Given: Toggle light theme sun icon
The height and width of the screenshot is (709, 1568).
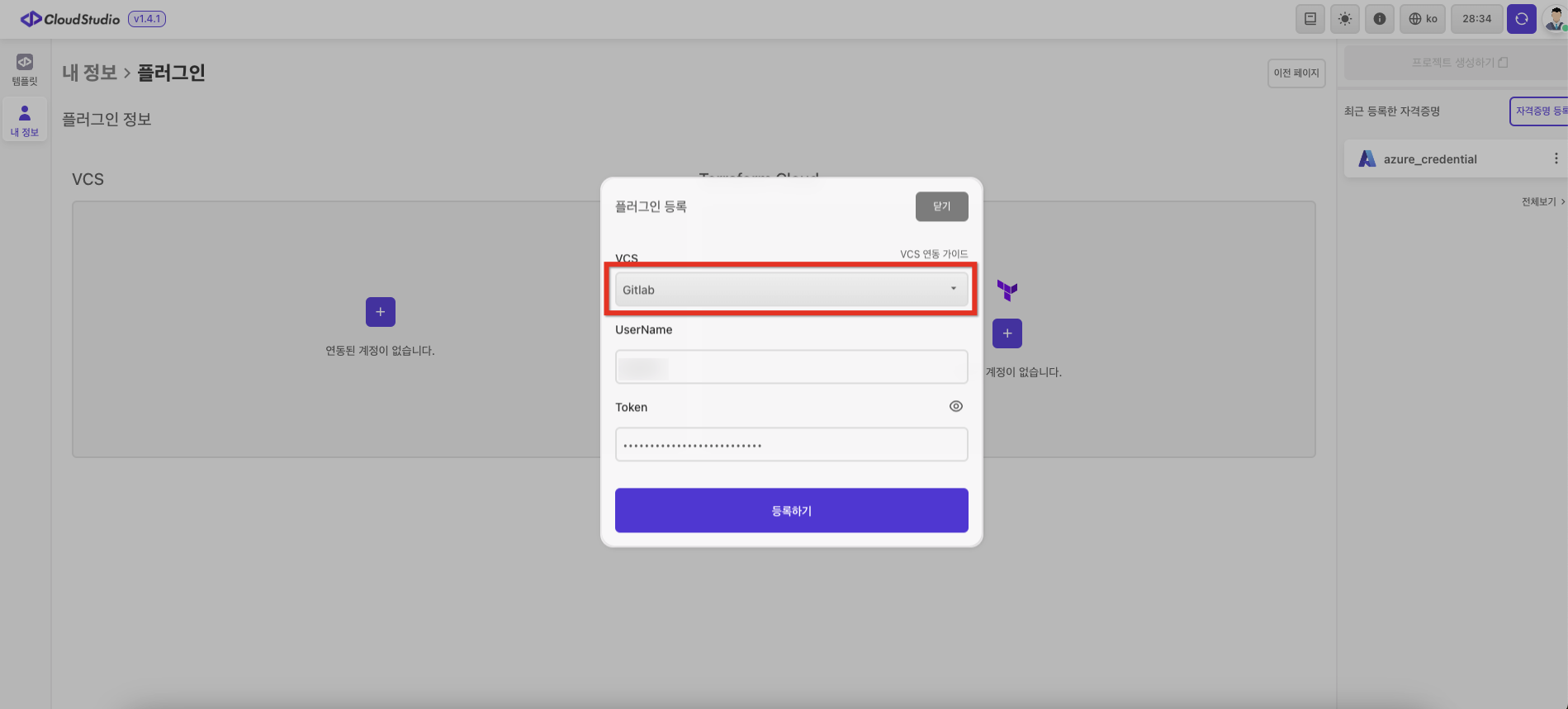Looking at the screenshot, I should pos(1345,19).
